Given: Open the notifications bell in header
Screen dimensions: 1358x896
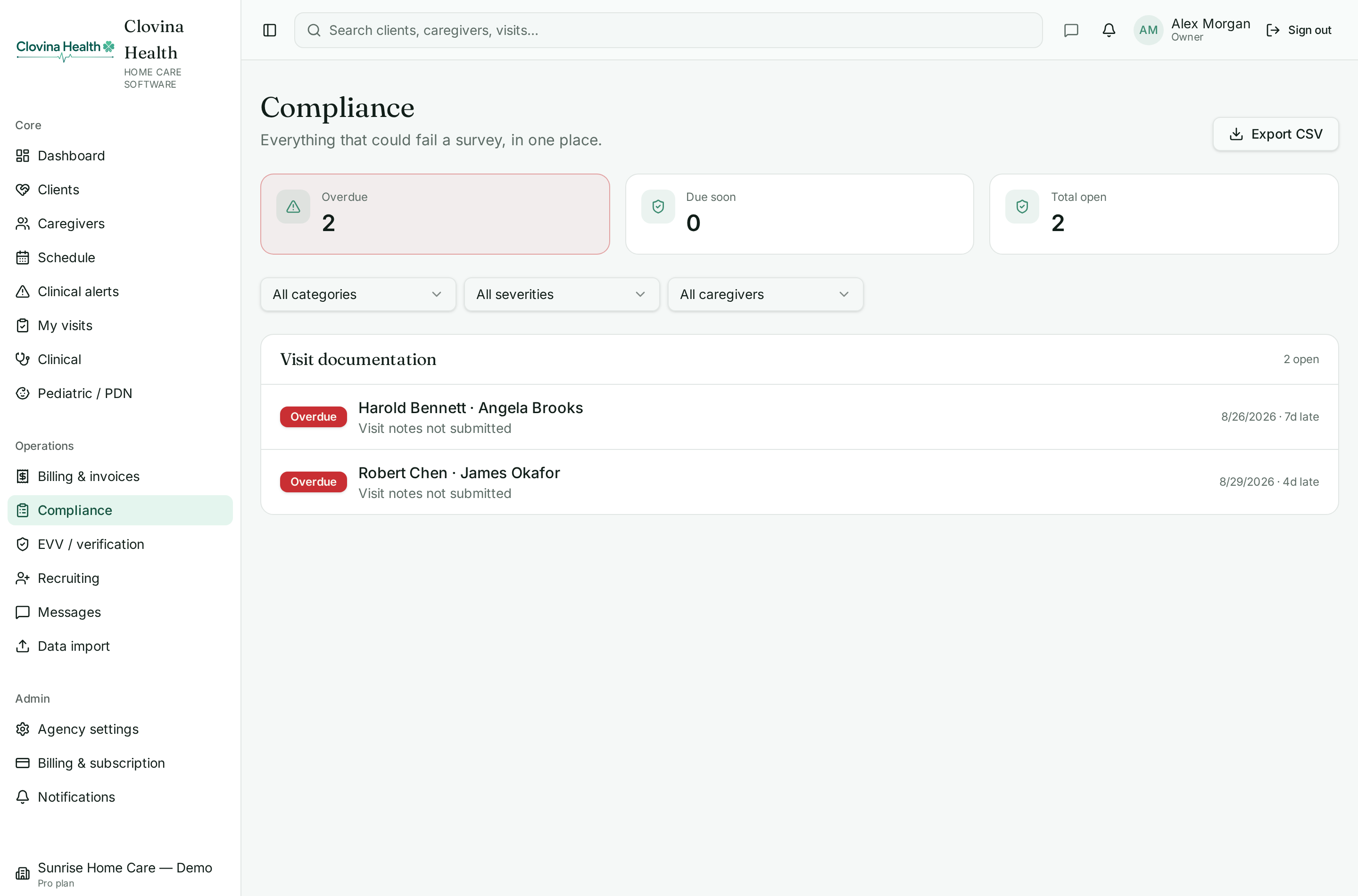Looking at the screenshot, I should [x=1109, y=30].
